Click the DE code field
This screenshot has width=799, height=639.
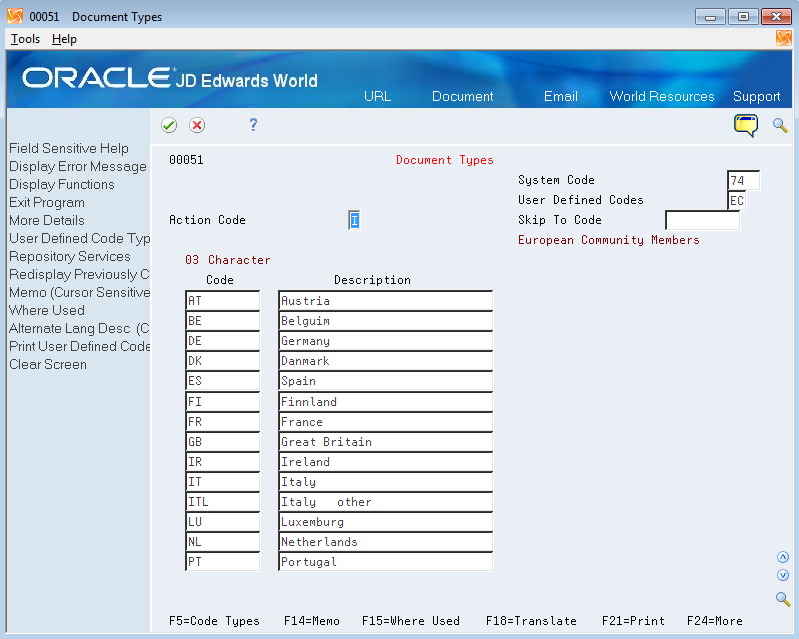click(x=223, y=340)
